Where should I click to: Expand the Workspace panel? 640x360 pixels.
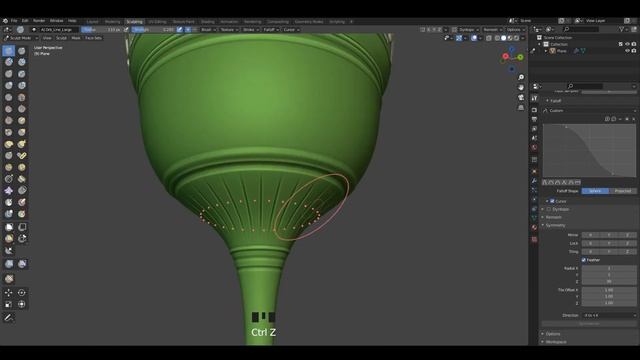pos(555,342)
